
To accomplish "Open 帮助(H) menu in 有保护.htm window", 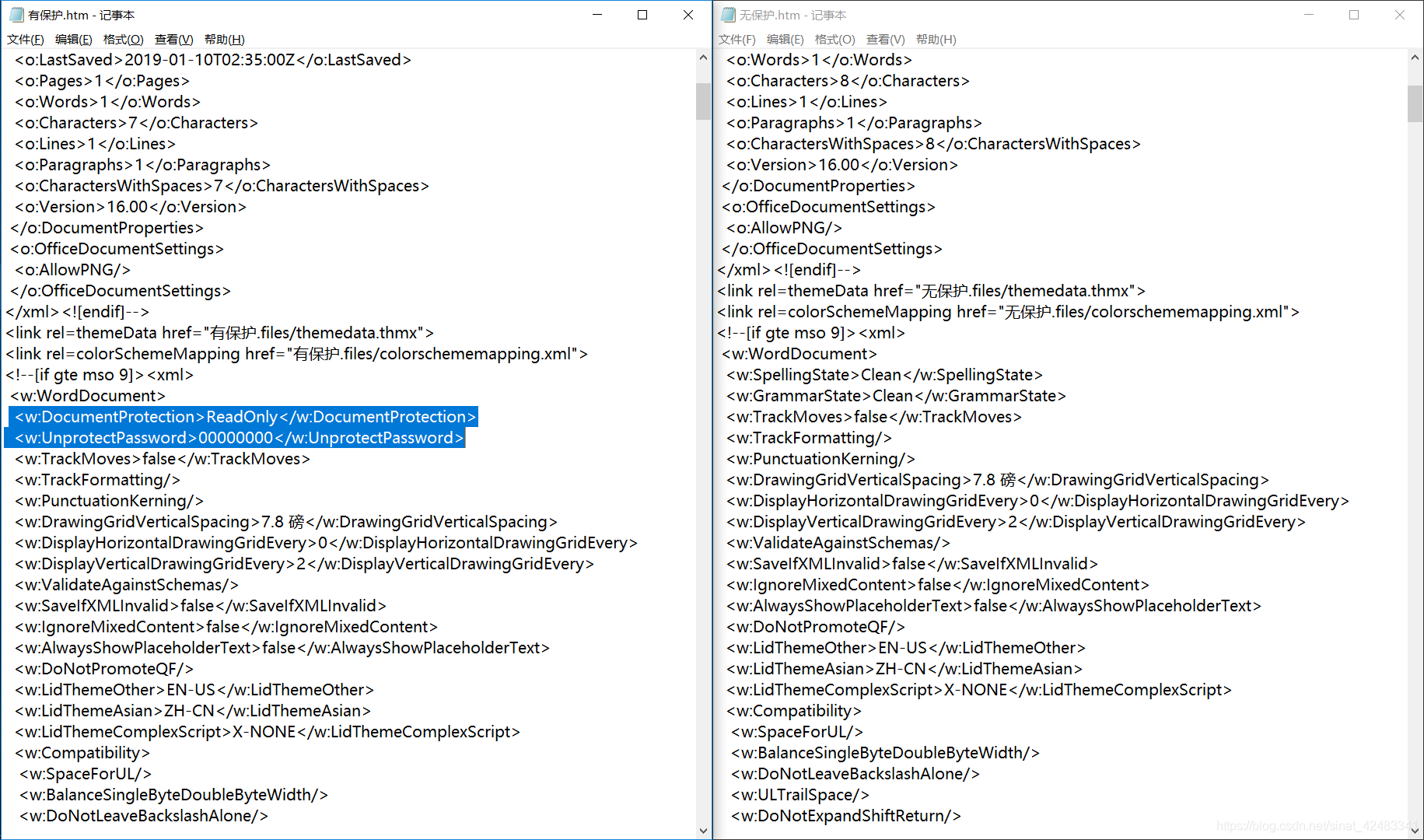I will (x=225, y=39).
